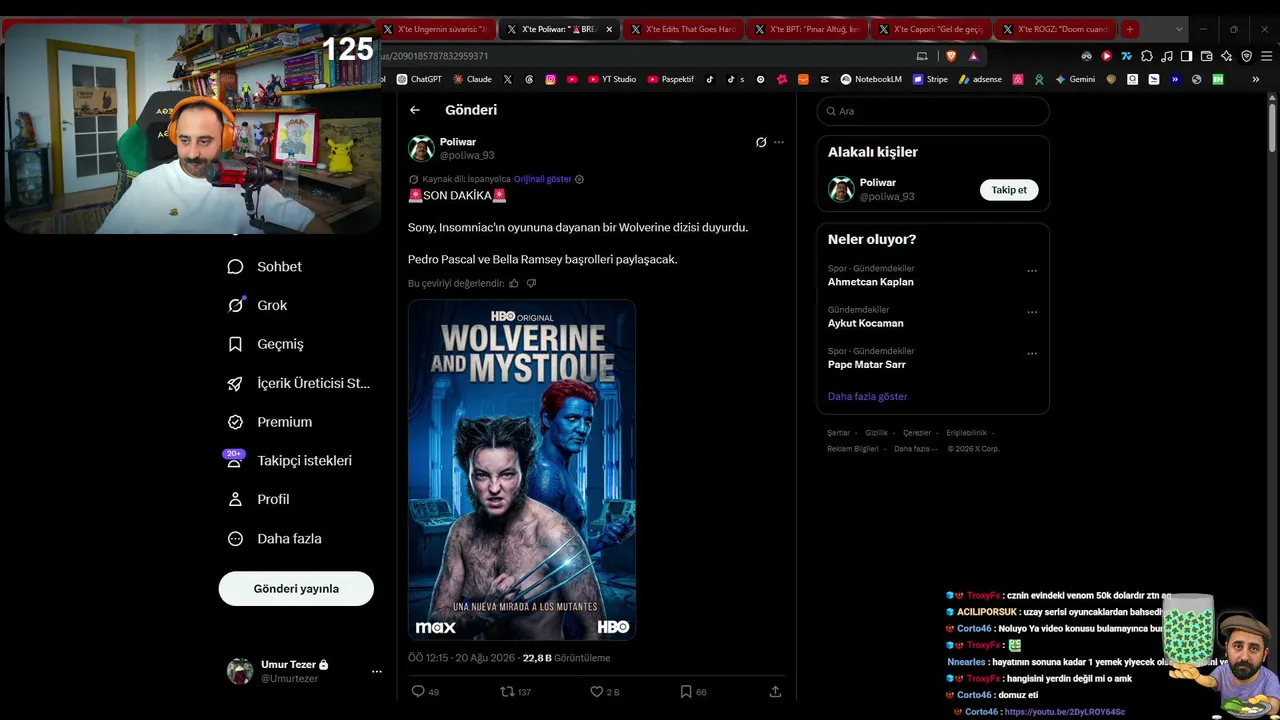Open the Instagram bookmark icon
Viewport: 1280px width, 720px height.
[550, 79]
